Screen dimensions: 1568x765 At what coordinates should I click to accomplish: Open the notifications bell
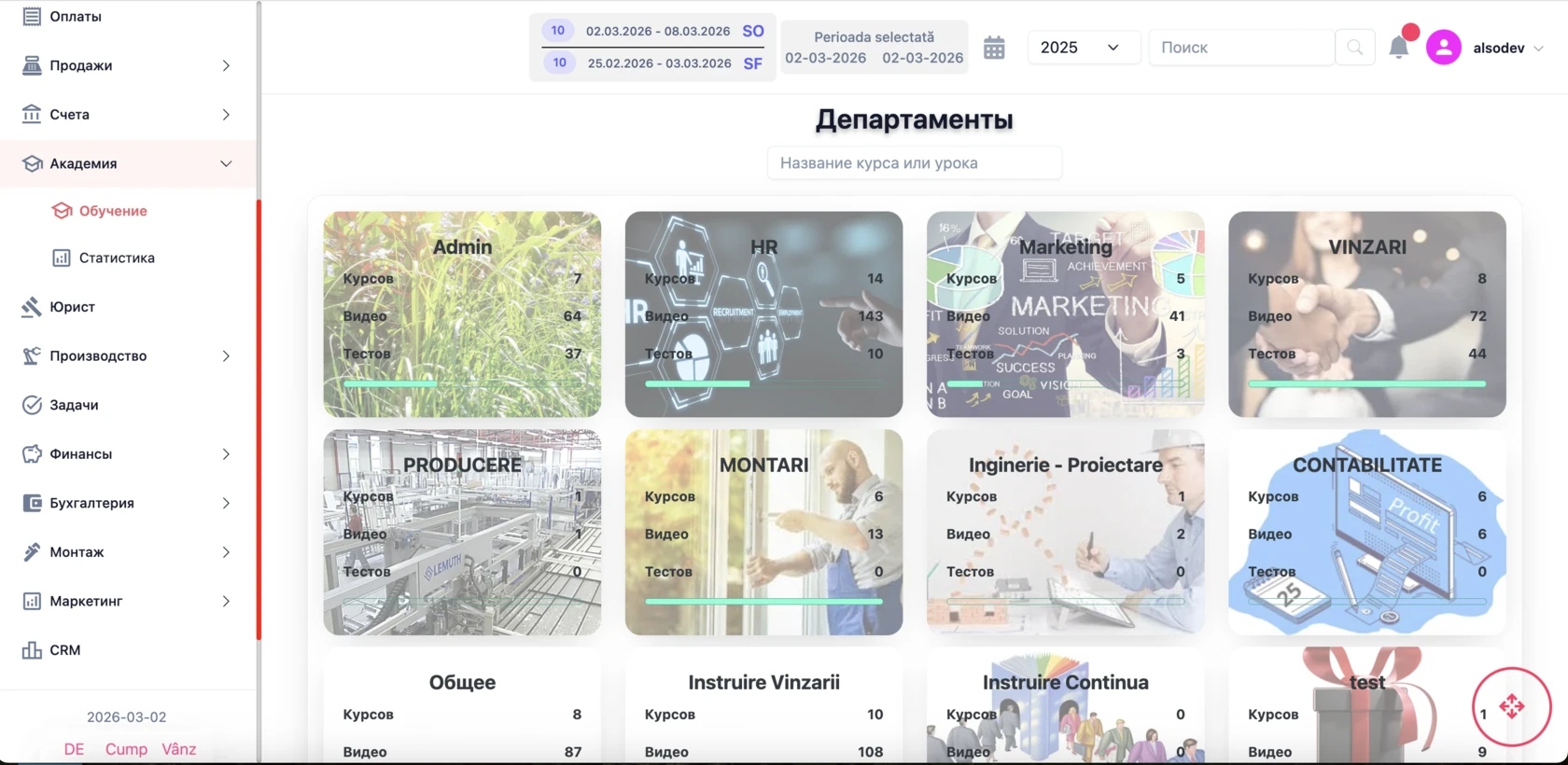[1398, 48]
